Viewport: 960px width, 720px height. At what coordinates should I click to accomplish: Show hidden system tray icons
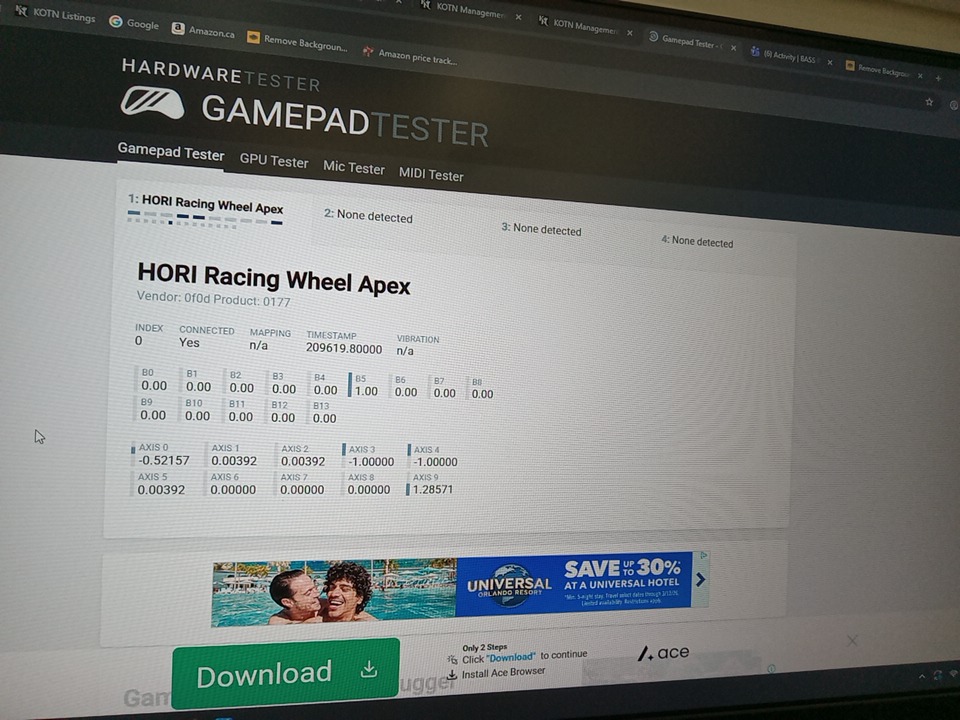coord(922,677)
